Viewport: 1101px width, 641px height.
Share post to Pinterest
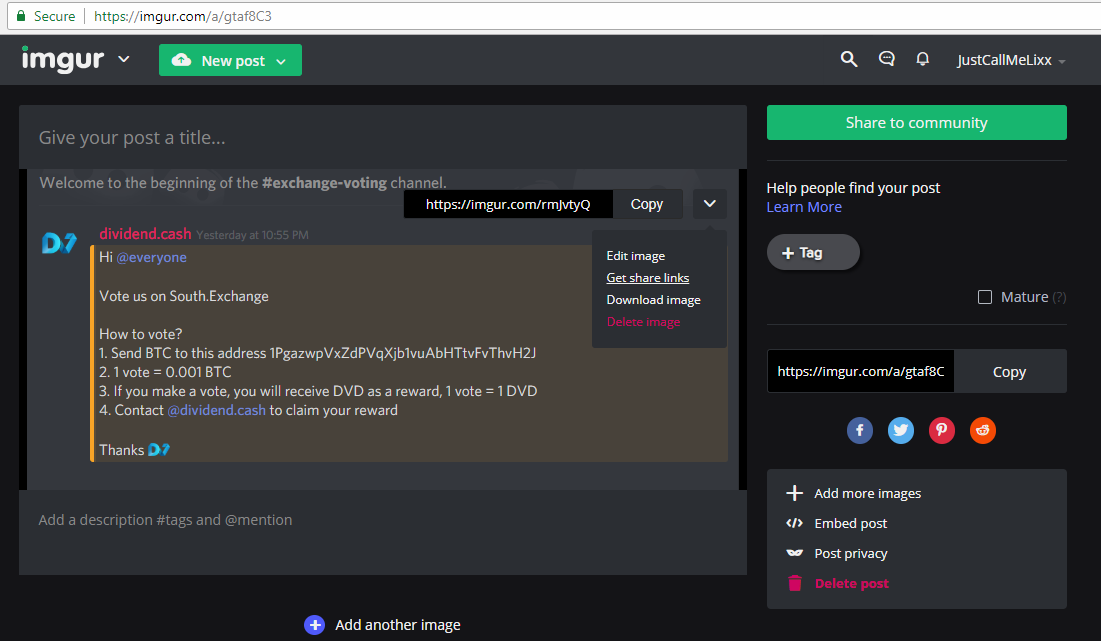(942, 430)
